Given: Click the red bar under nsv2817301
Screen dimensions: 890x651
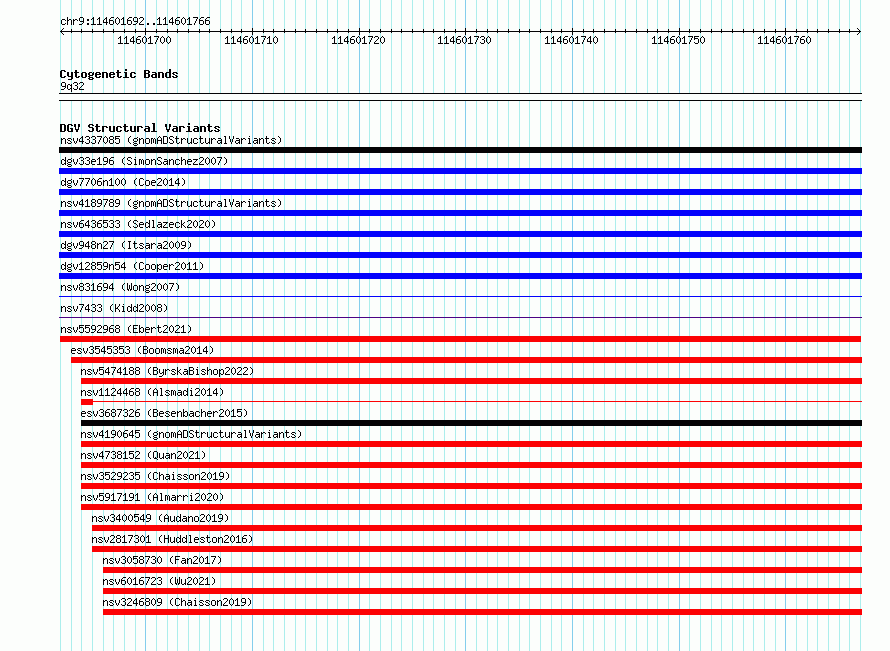Looking at the screenshot, I should coord(477,549).
